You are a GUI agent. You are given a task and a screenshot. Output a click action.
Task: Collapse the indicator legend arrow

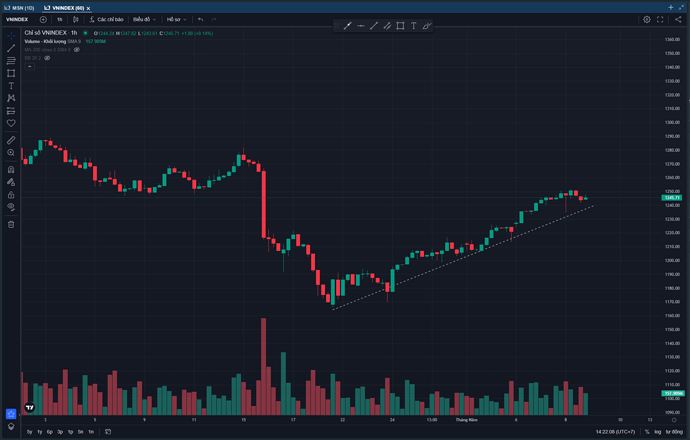click(29, 66)
